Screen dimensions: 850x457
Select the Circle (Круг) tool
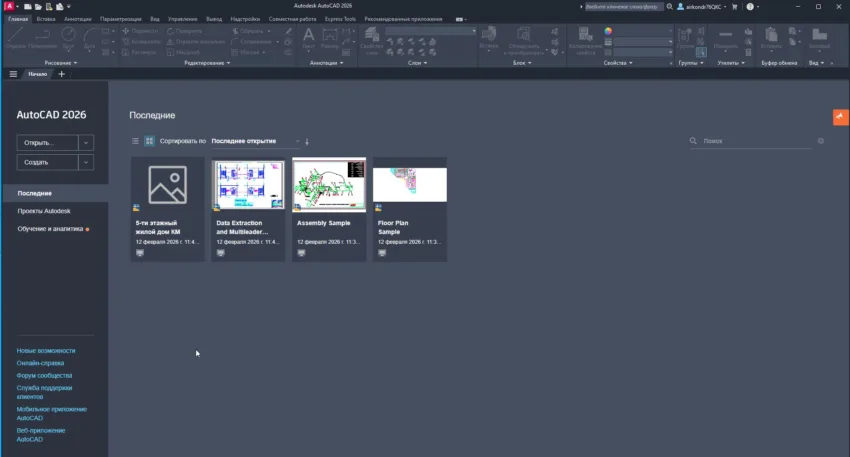click(x=68, y=38)
